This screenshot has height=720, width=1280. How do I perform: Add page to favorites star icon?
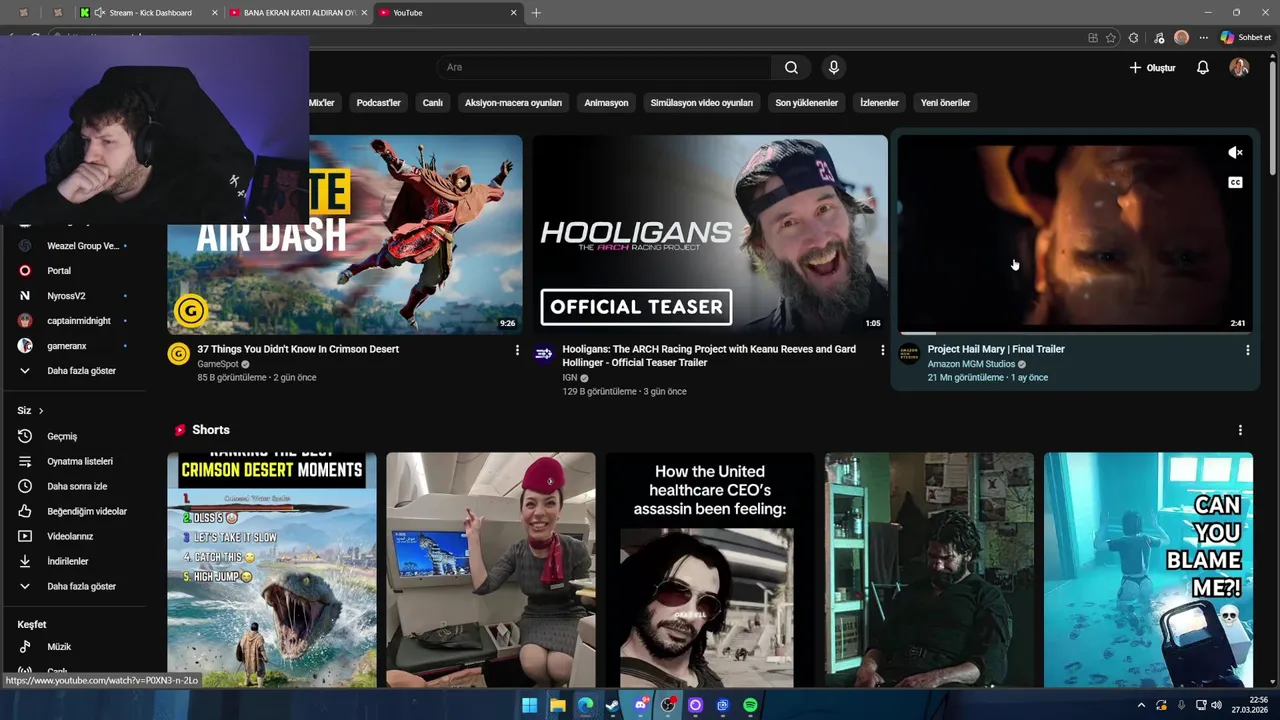coord(1111,37)
